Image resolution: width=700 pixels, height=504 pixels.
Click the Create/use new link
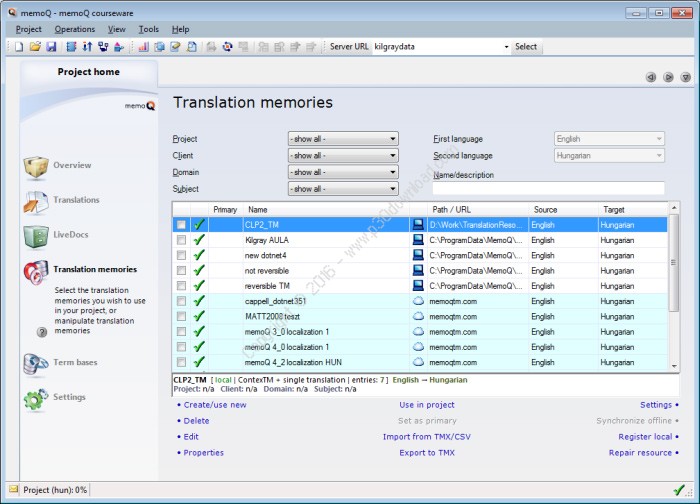click(215, 405)
